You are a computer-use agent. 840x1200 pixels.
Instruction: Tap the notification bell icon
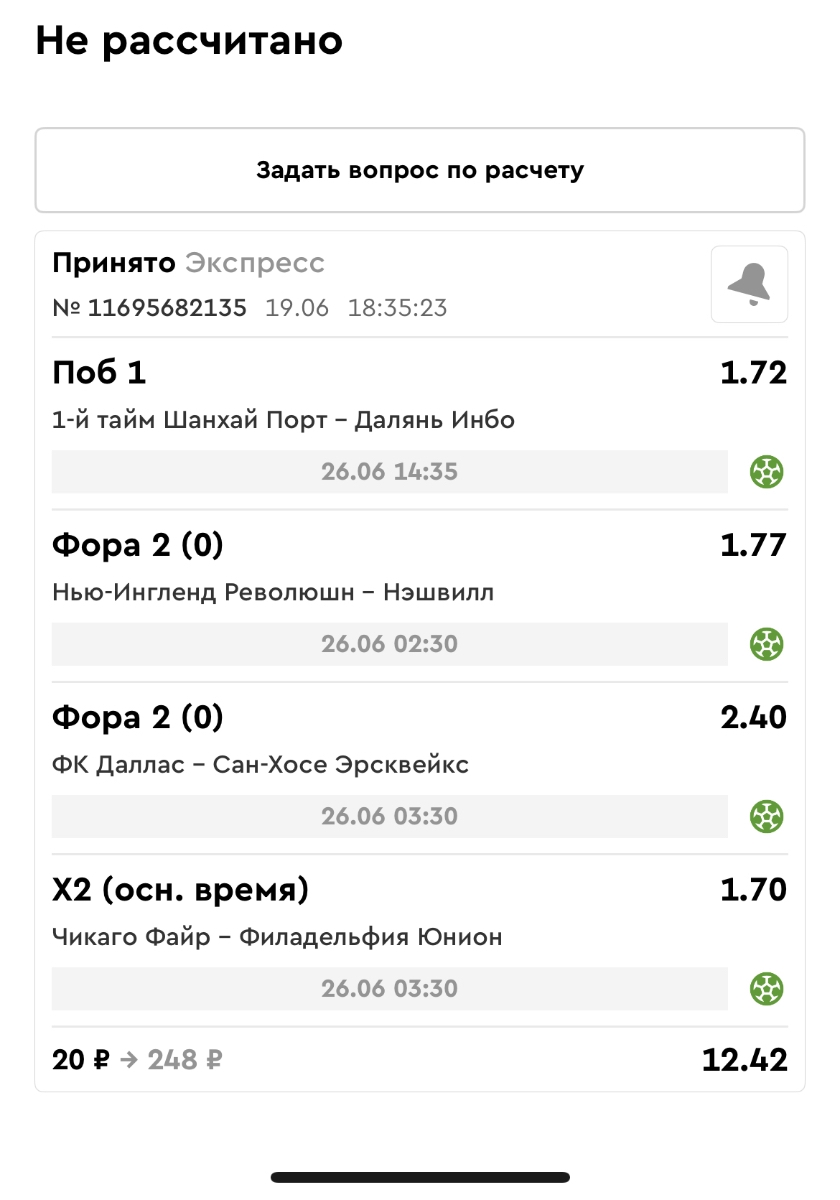(749, 285)
